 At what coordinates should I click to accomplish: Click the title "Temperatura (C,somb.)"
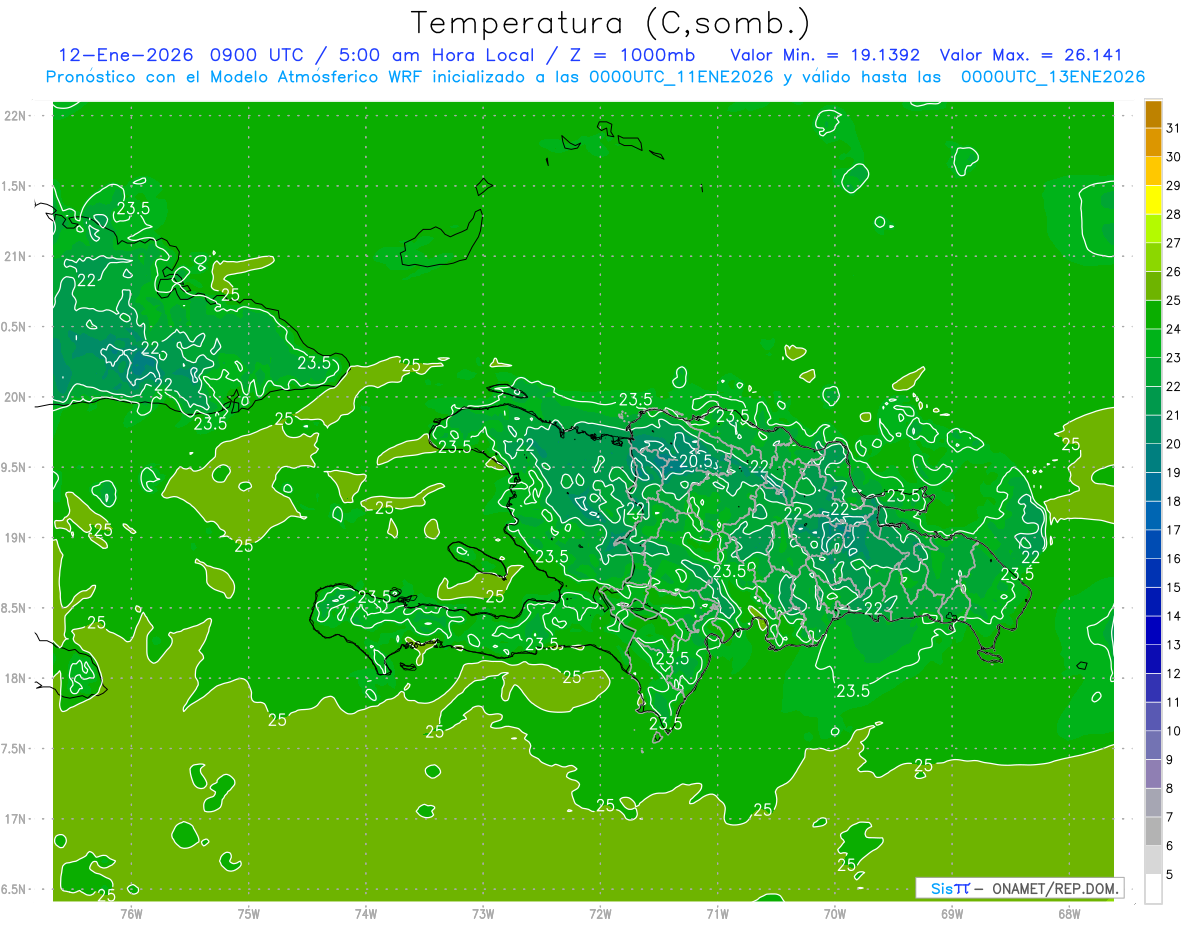click(x=609, y=23)
